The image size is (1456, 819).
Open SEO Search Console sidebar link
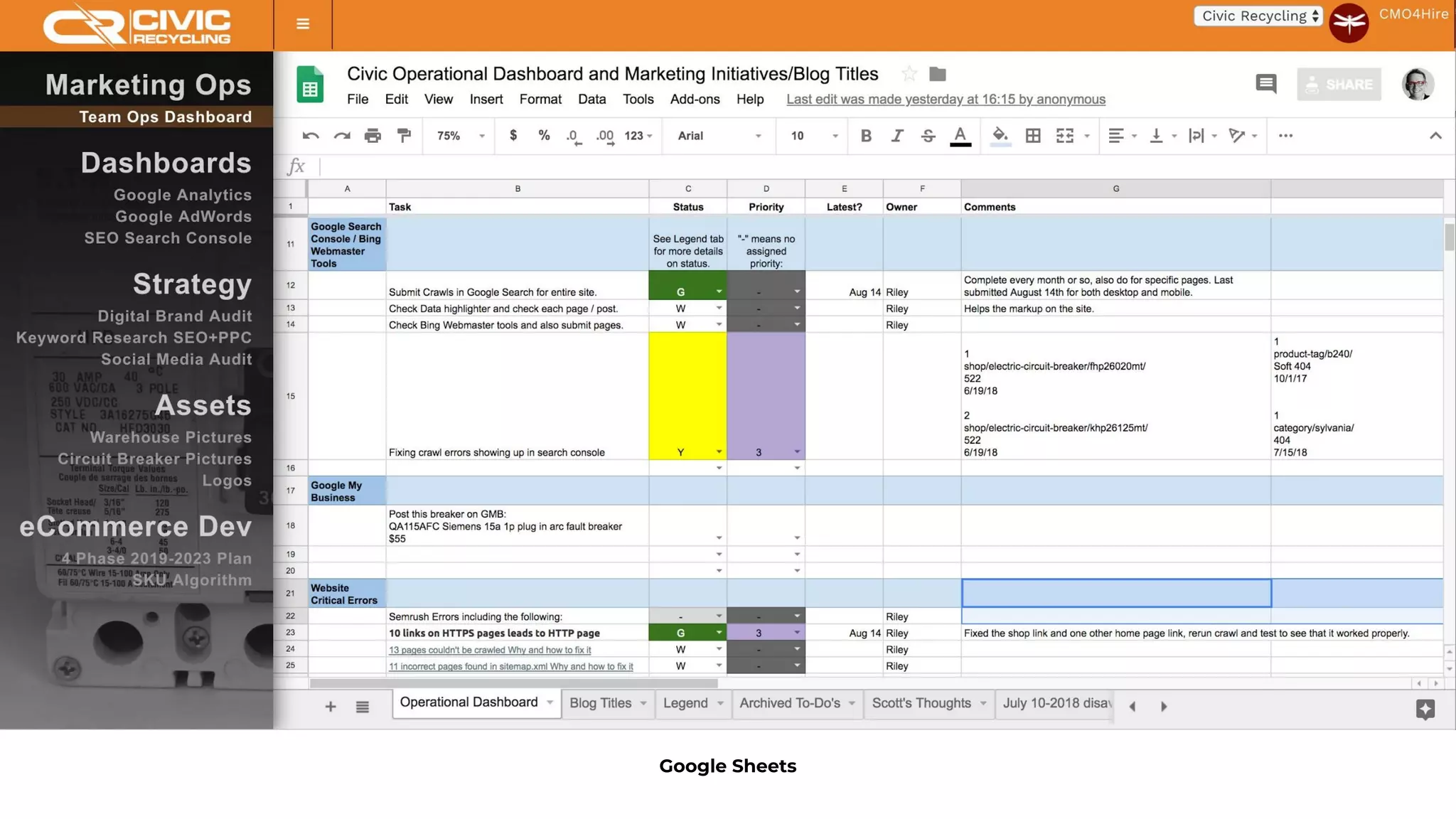click(x=168, y=238)
